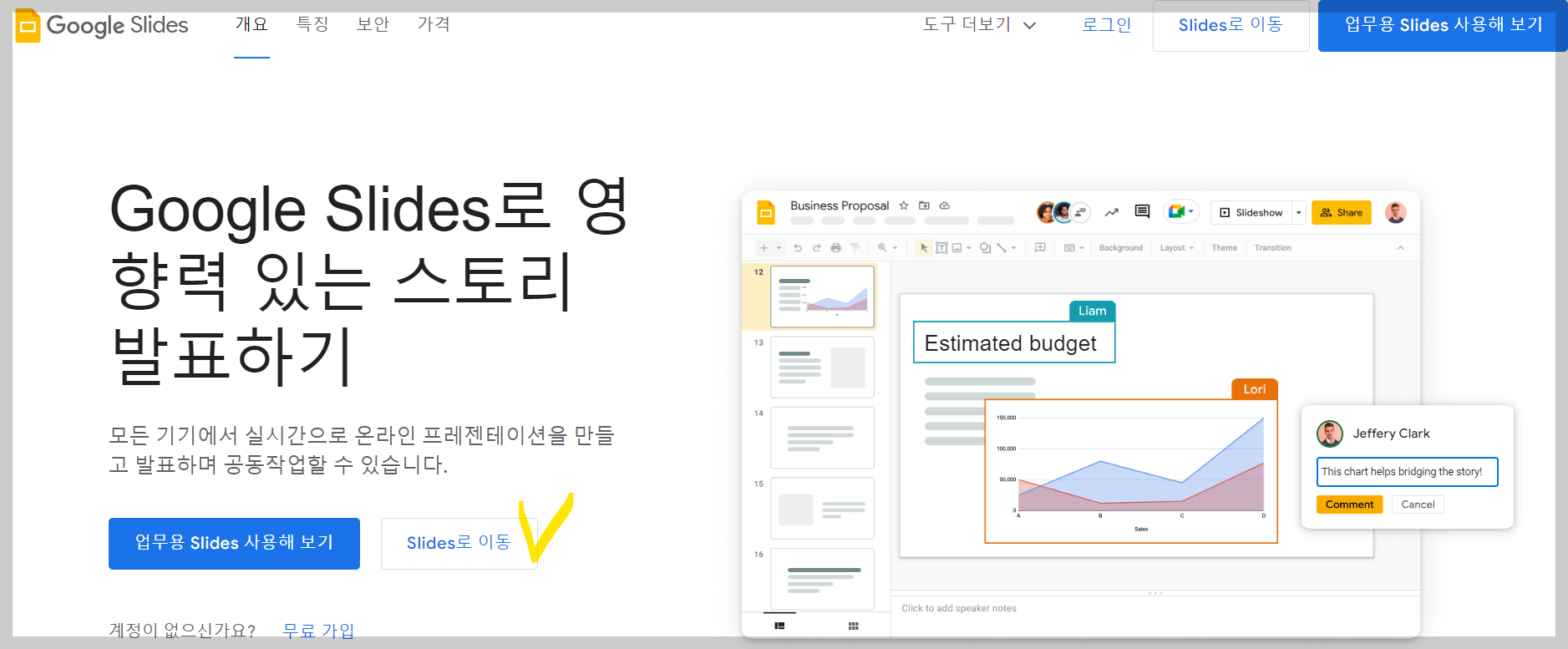Select slide 15 thumbnail

pyautogui.click(x=822, y=509)
